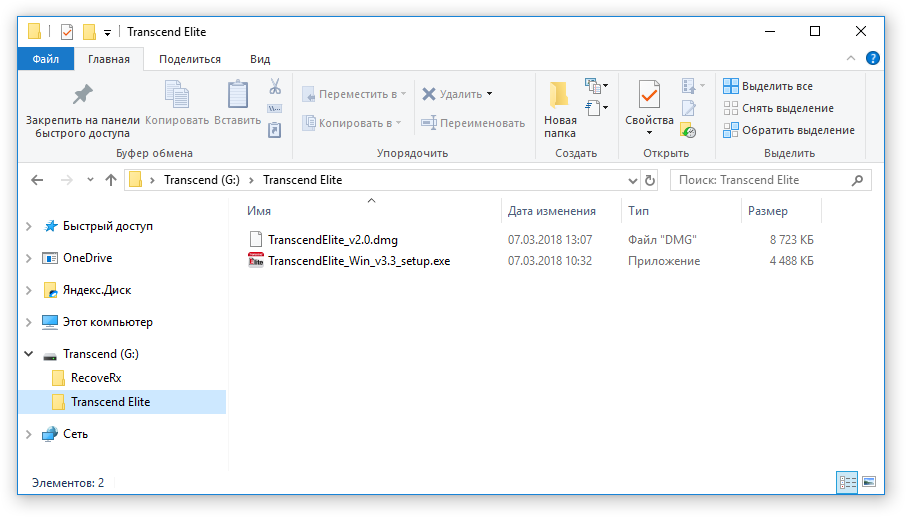Open Quick Access Toolbar customize dropdown
The image size is (906, 517).
coord(107,33)
